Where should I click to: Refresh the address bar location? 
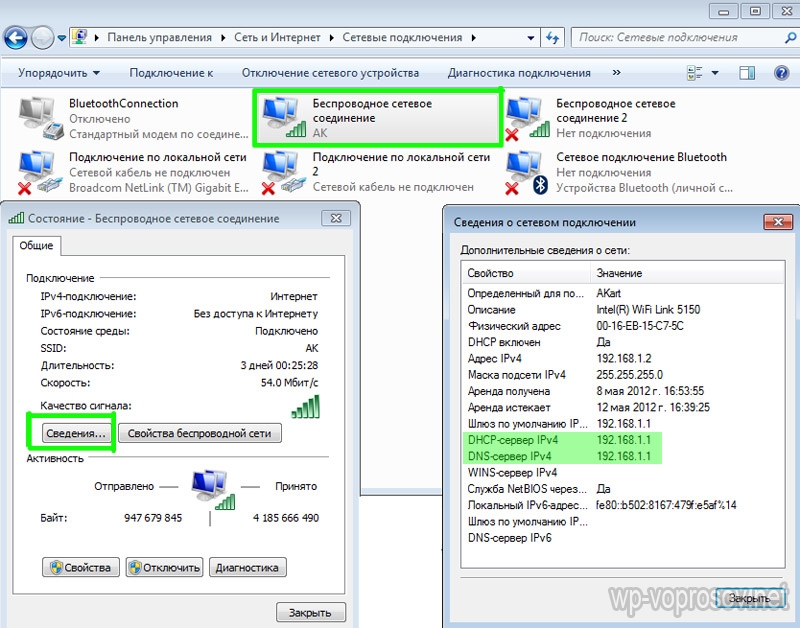[x=553, y=38]
